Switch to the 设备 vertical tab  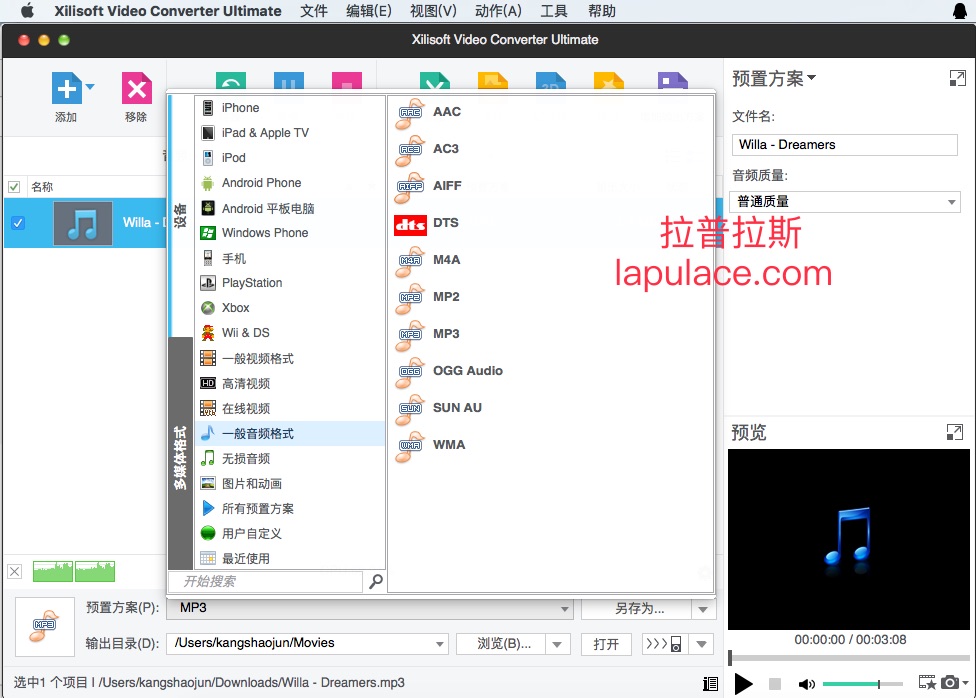click(180, 215)
